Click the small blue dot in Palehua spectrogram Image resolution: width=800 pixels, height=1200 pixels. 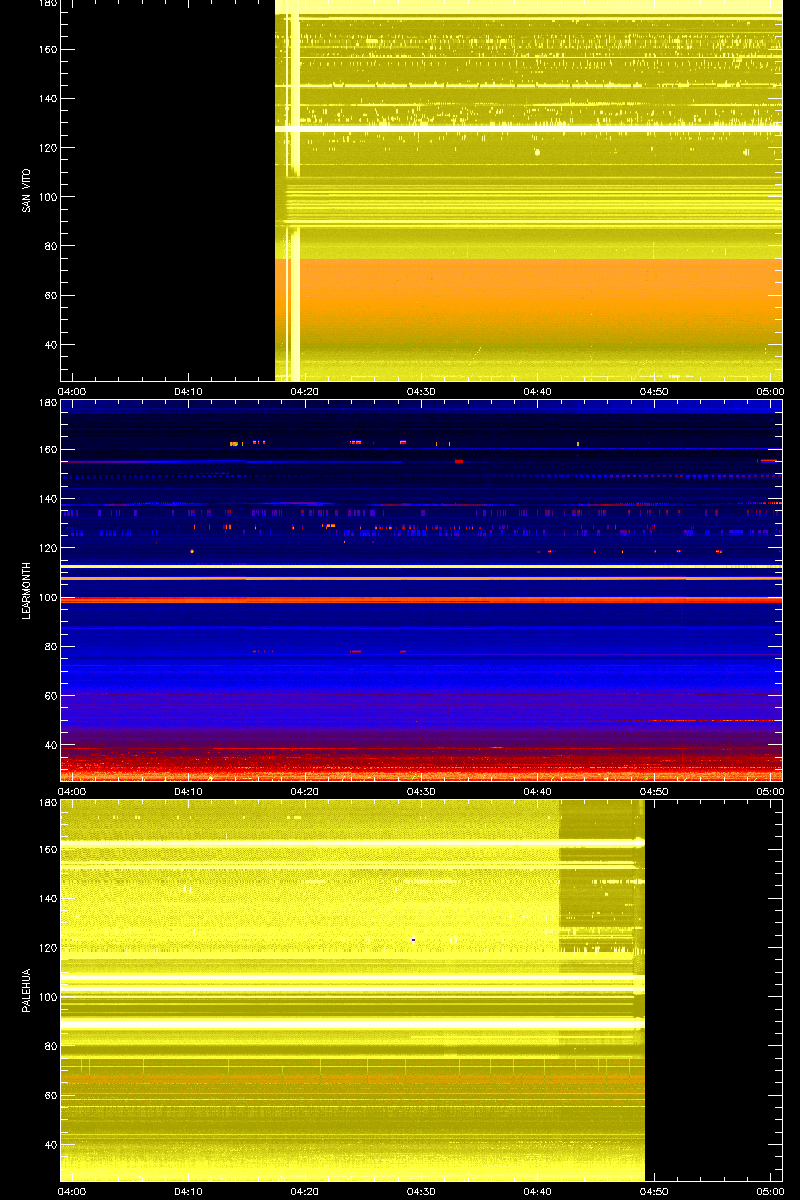(x=413, y=940)
